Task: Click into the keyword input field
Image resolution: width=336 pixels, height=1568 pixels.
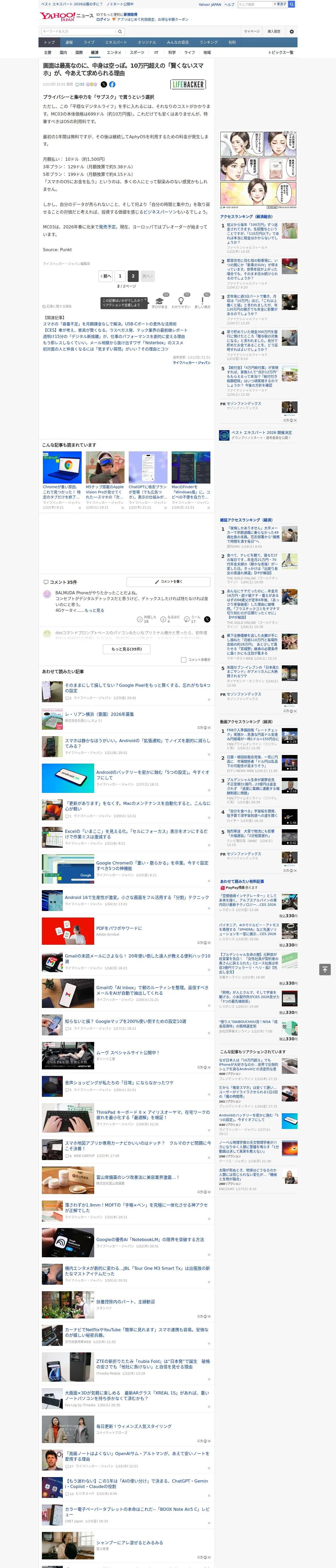Action: [x=79, y=31]
